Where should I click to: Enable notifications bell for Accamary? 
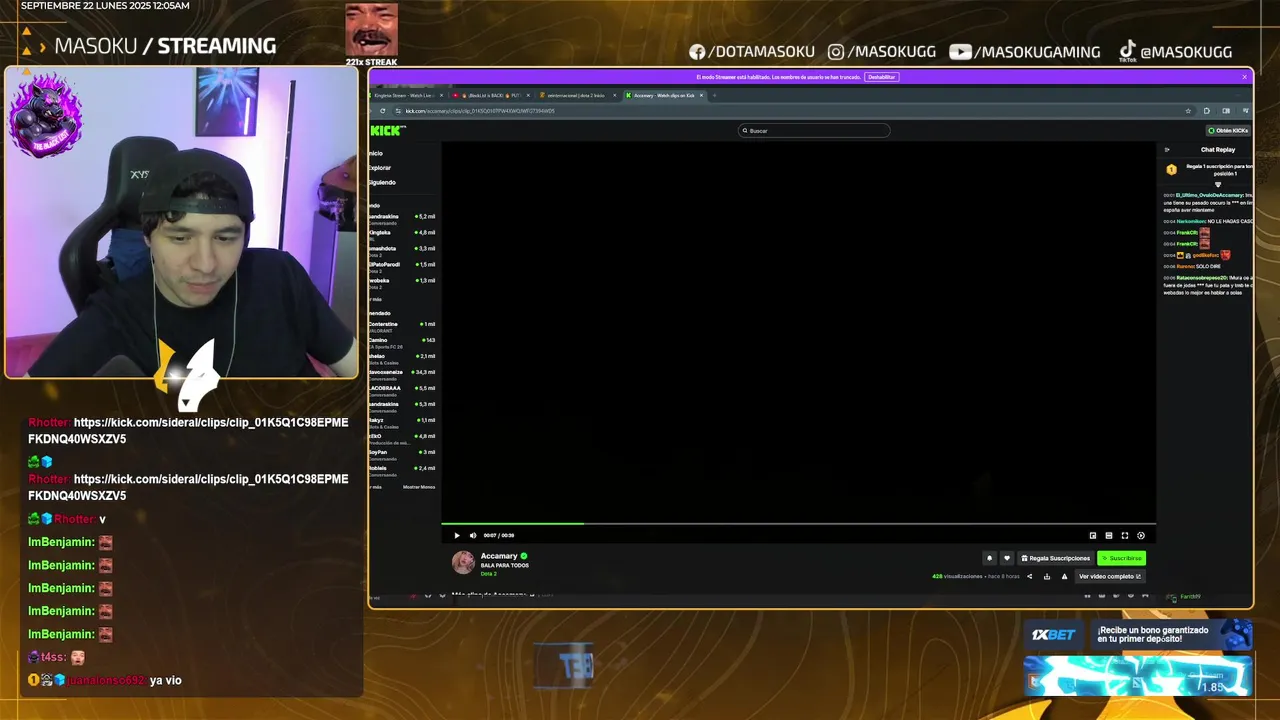point(990,558)
